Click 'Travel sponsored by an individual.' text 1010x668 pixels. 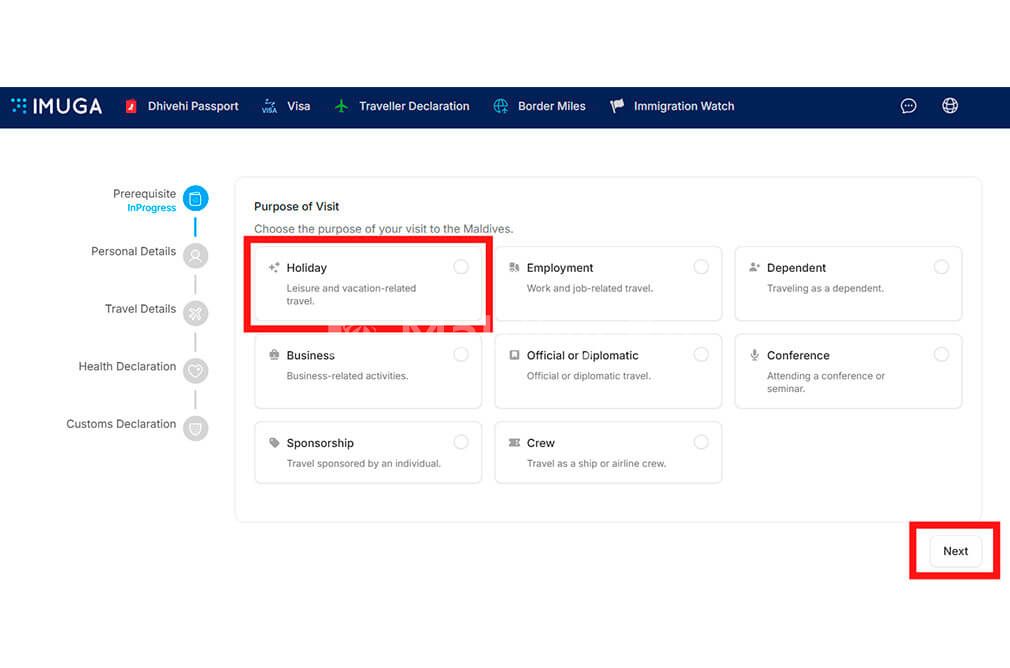click(363, 464)
